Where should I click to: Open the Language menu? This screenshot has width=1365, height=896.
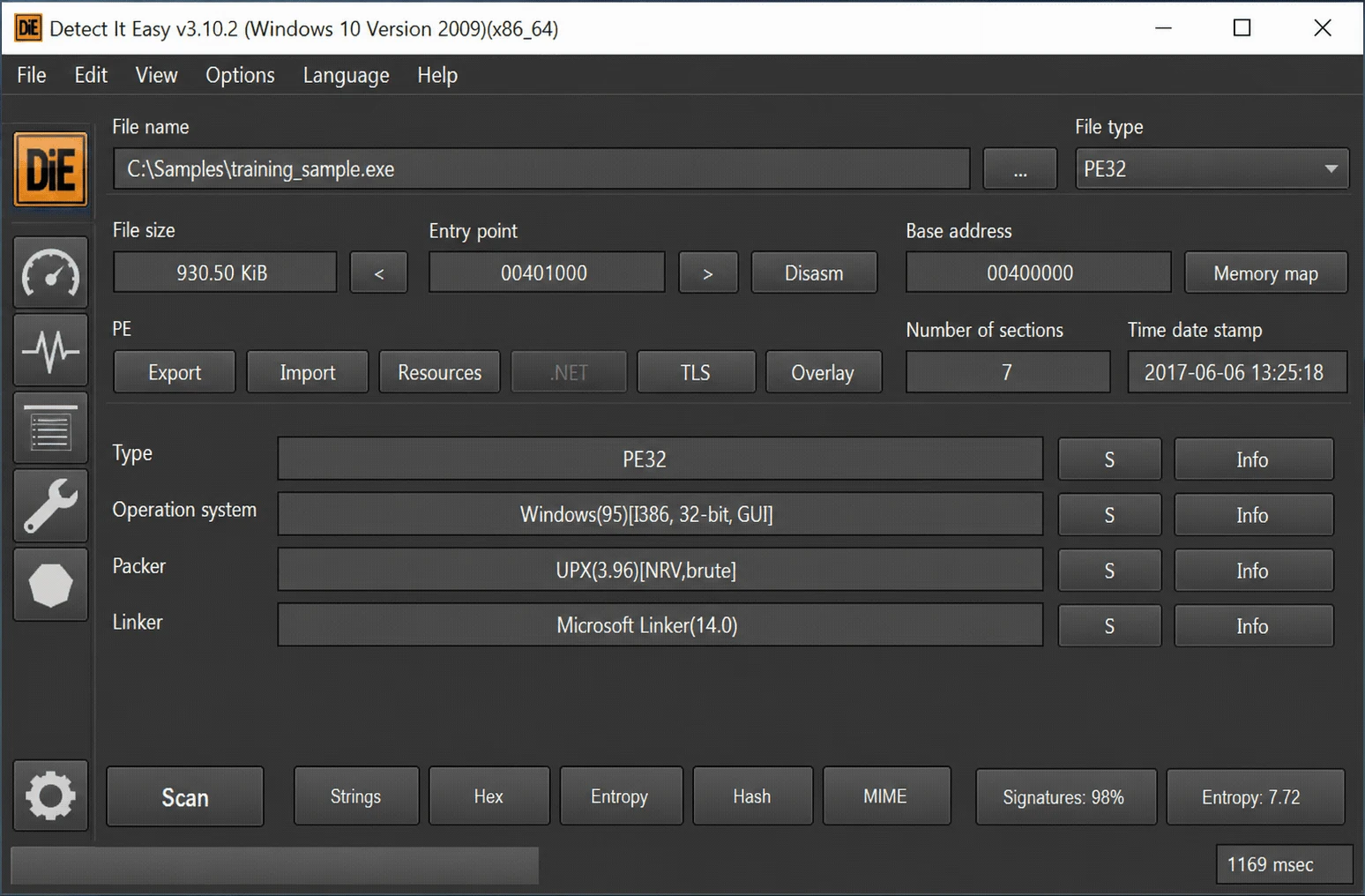(346, 75)
